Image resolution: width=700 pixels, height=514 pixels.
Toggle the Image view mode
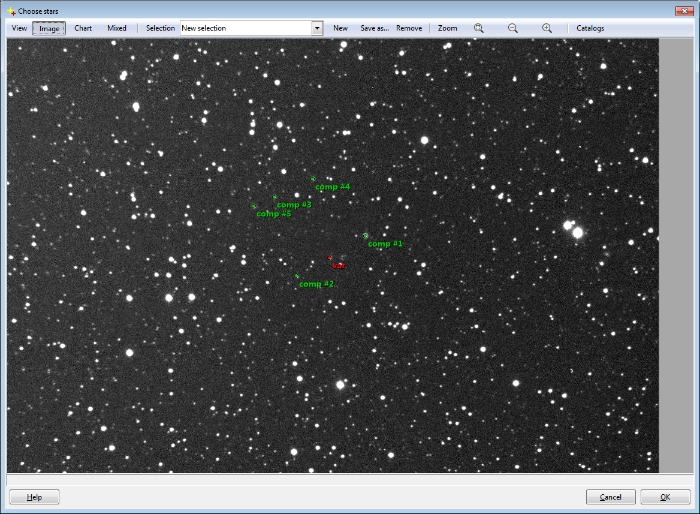coord(49,28)
